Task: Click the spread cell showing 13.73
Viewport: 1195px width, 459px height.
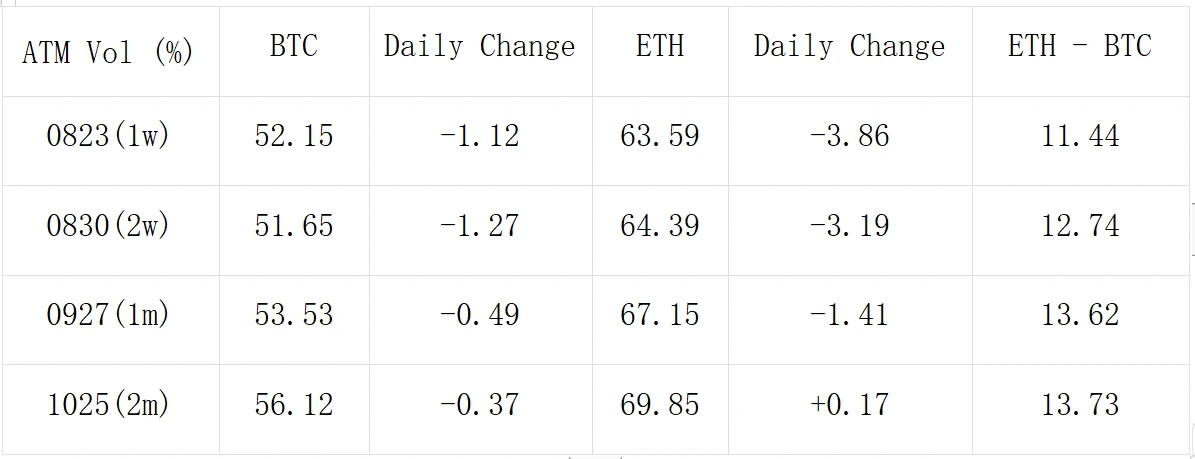Action: point(1079,404)
